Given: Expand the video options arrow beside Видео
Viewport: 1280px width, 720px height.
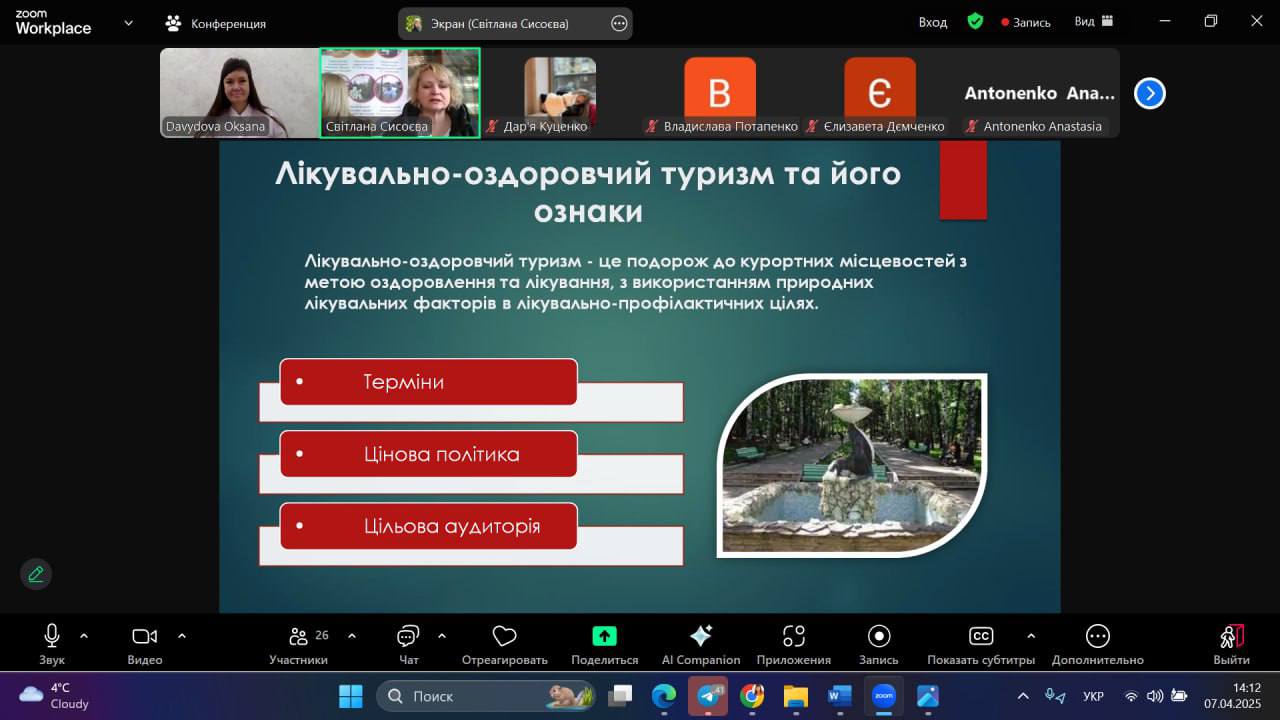Looking at the screenshot, I should (182, 636).
